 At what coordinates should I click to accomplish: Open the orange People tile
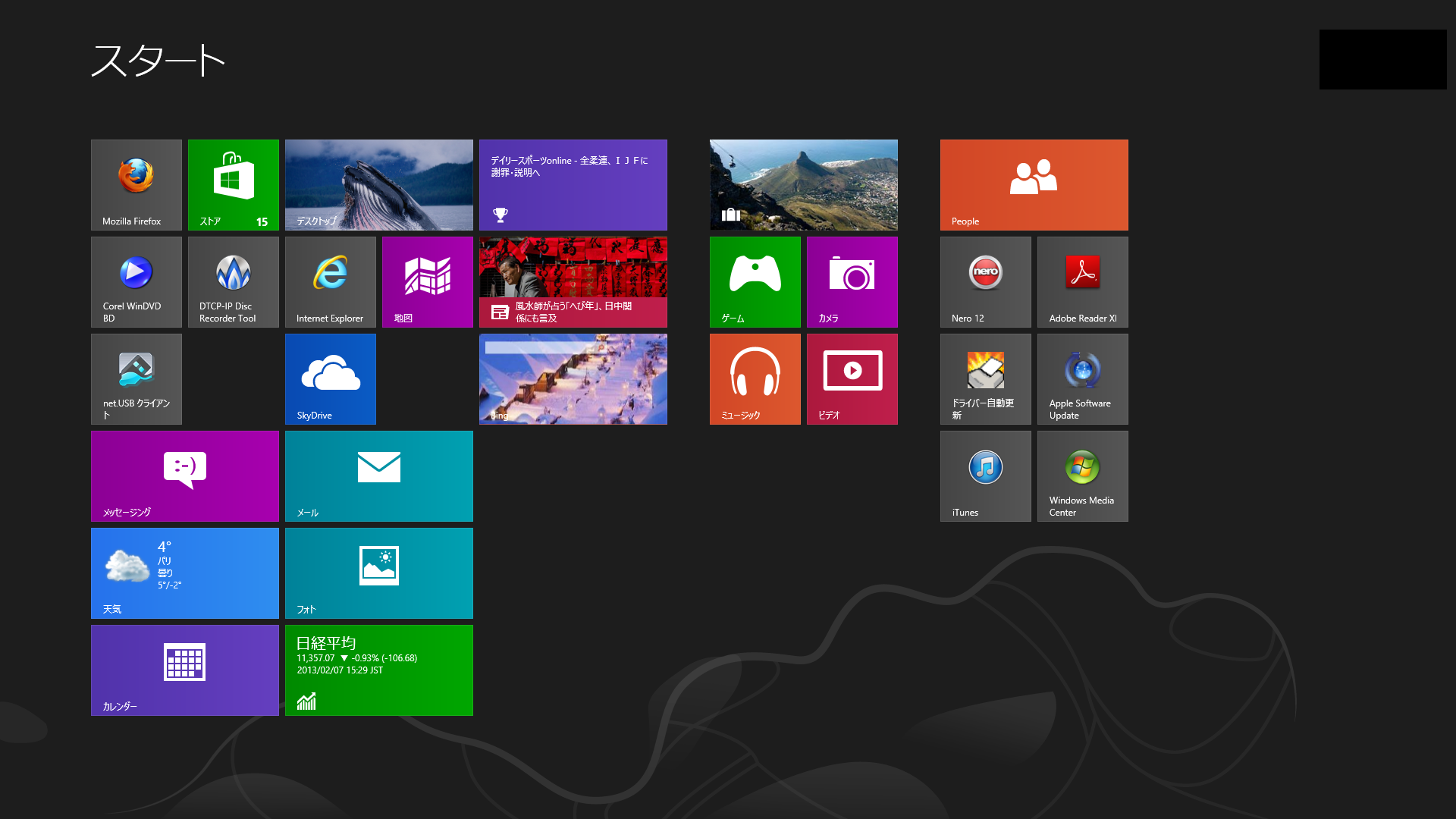tap(1034, 184)
